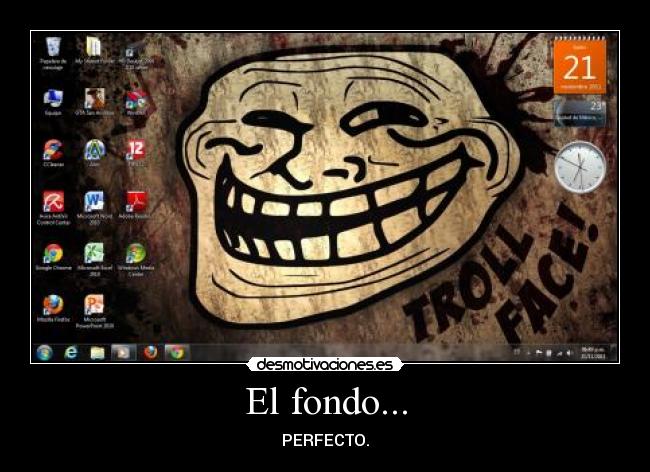Open Internet Explorer from the taskbar
This screenshot has width=650, height=472.
click(x=71, y=353)
